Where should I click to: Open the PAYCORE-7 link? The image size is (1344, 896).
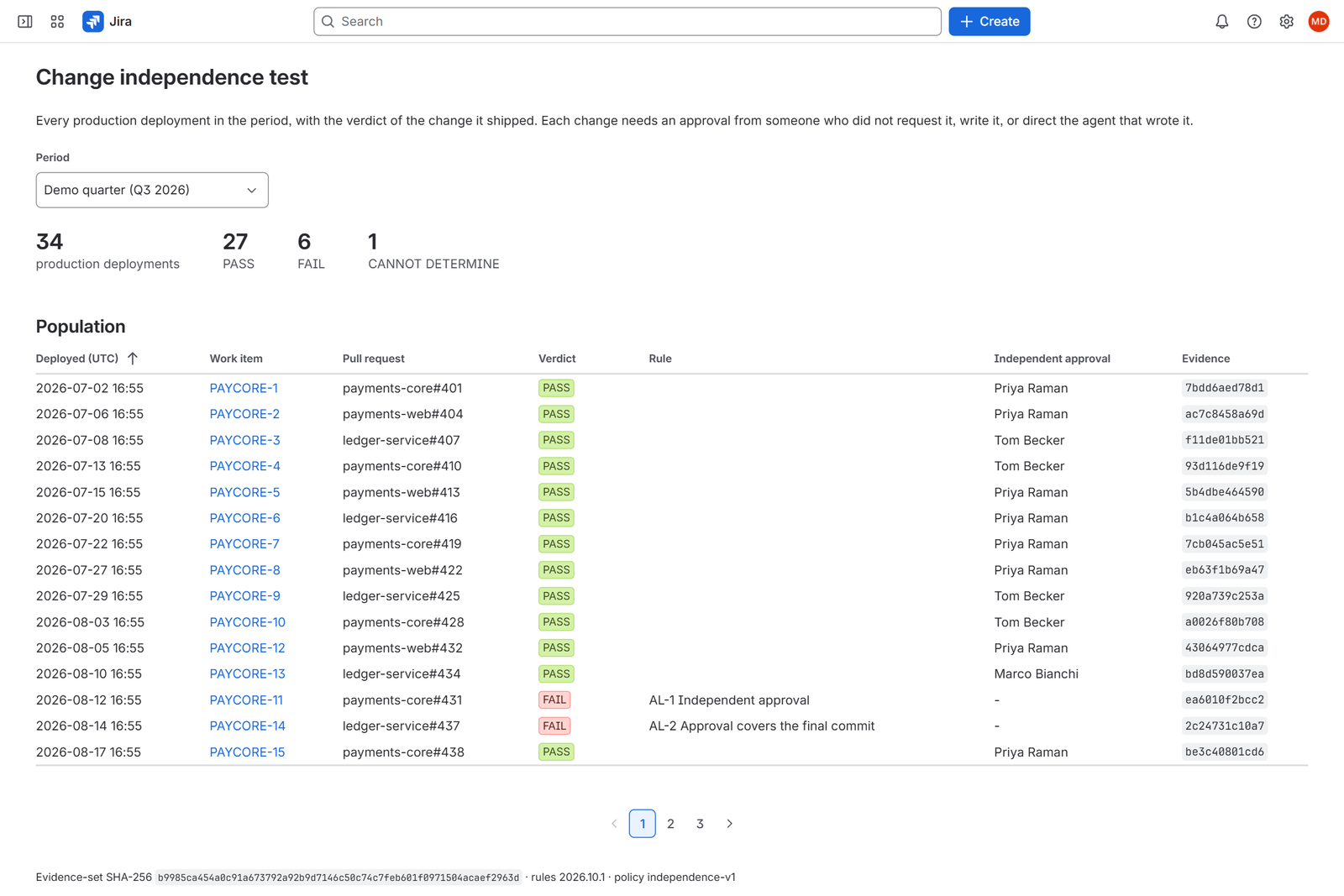[x=244, y=544]
